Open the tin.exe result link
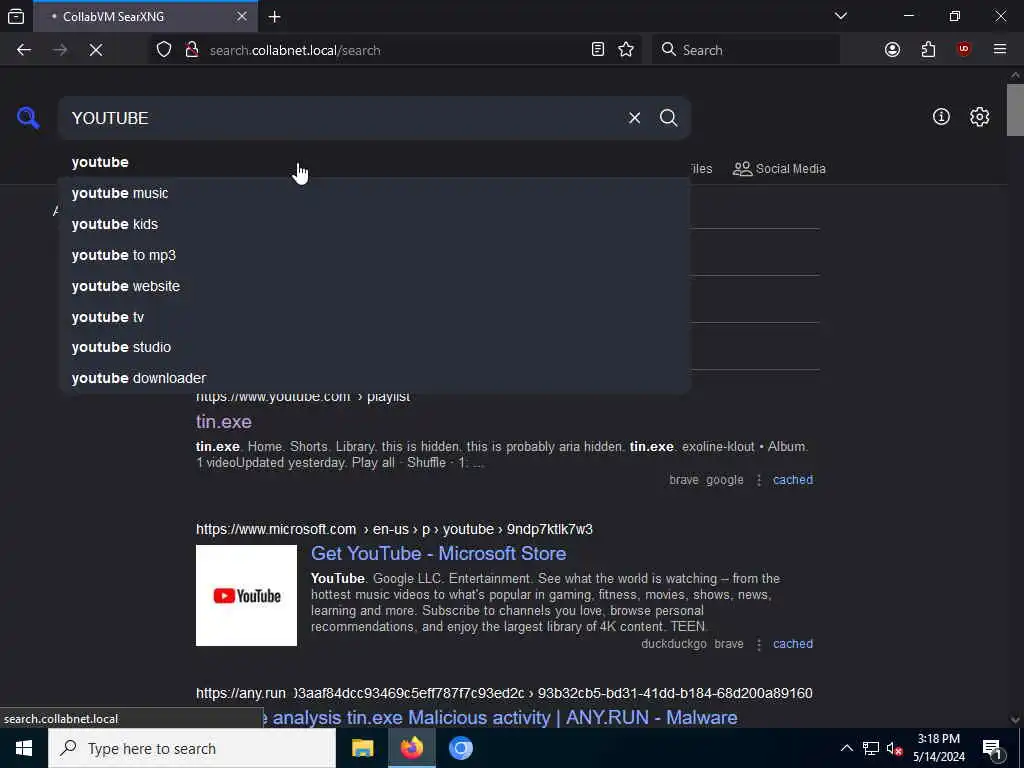This screenshot has width=1024, height=768. 224,421
